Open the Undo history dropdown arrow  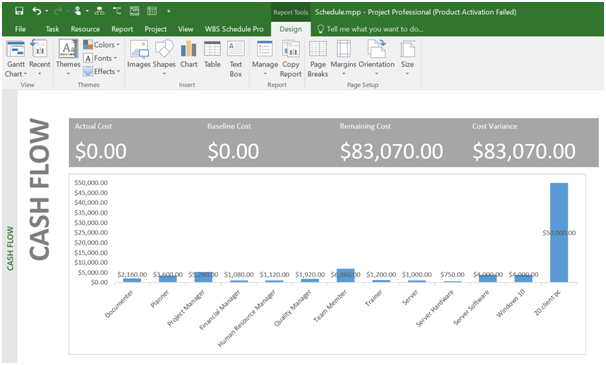[x=47, y=11]
